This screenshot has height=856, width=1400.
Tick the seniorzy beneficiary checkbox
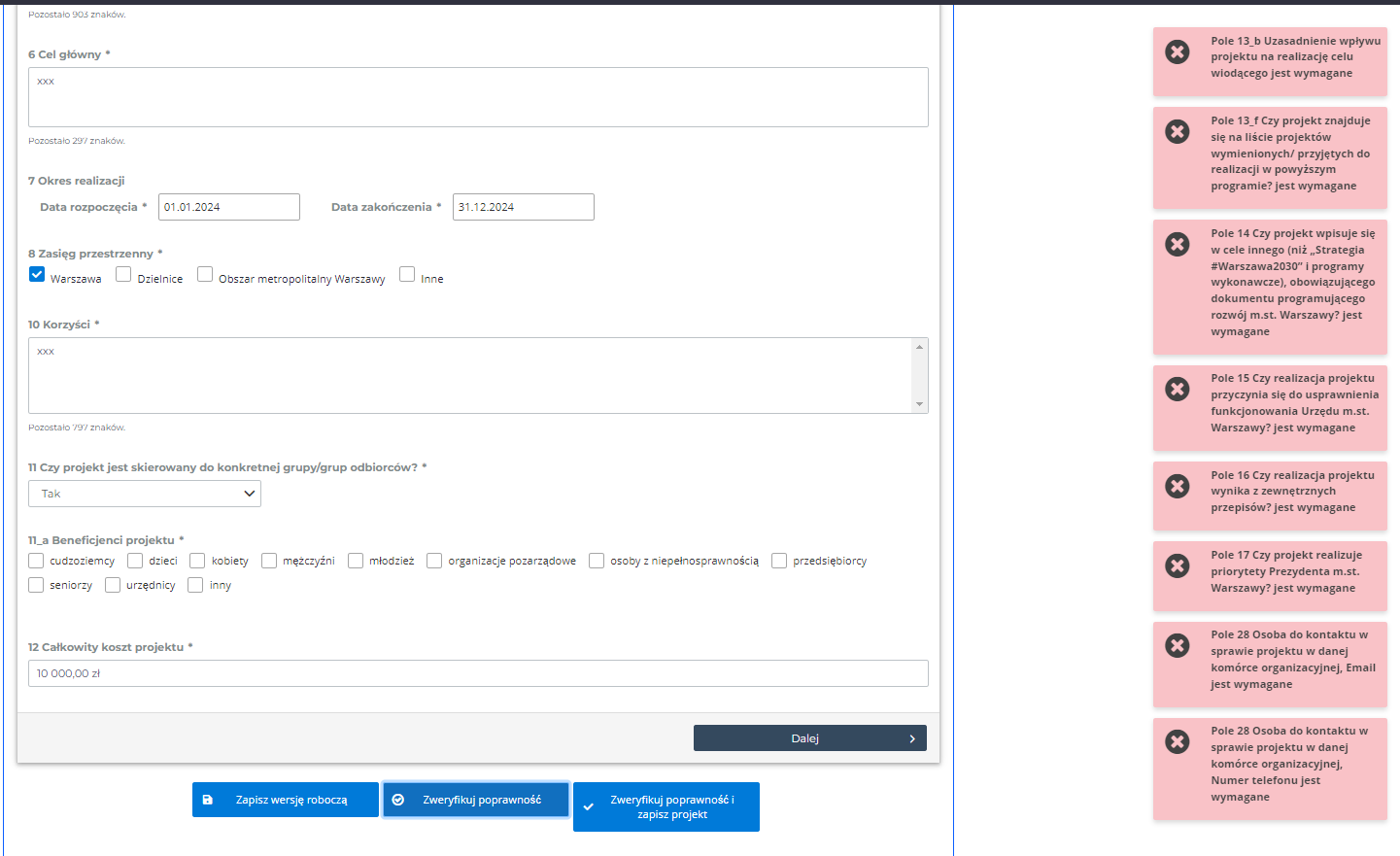click(36, 585)
